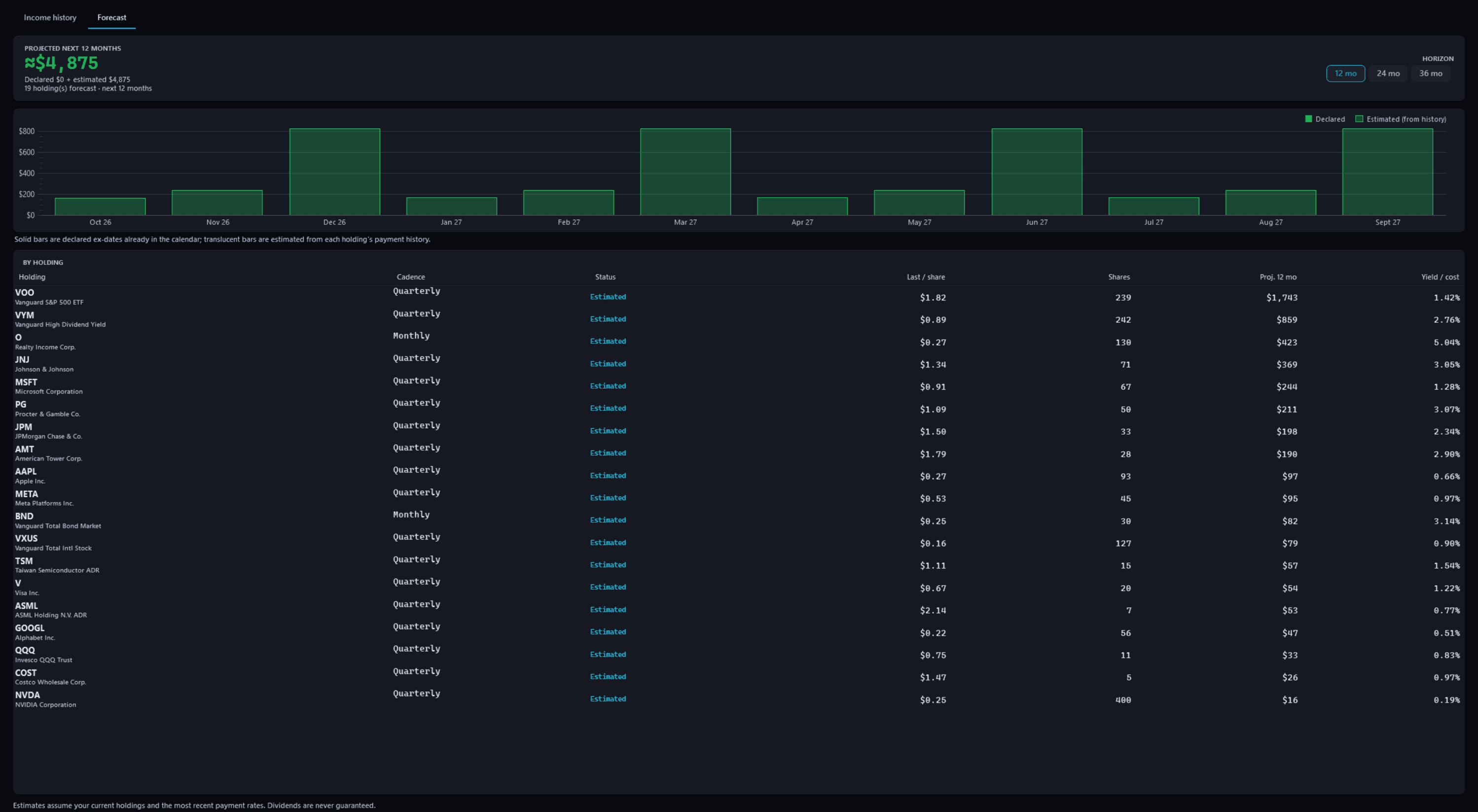Image resolution: width=1478 pixels, height=812 pixels.
Task: Set horizon to 36 mo
Action: tap(1430, 73)
